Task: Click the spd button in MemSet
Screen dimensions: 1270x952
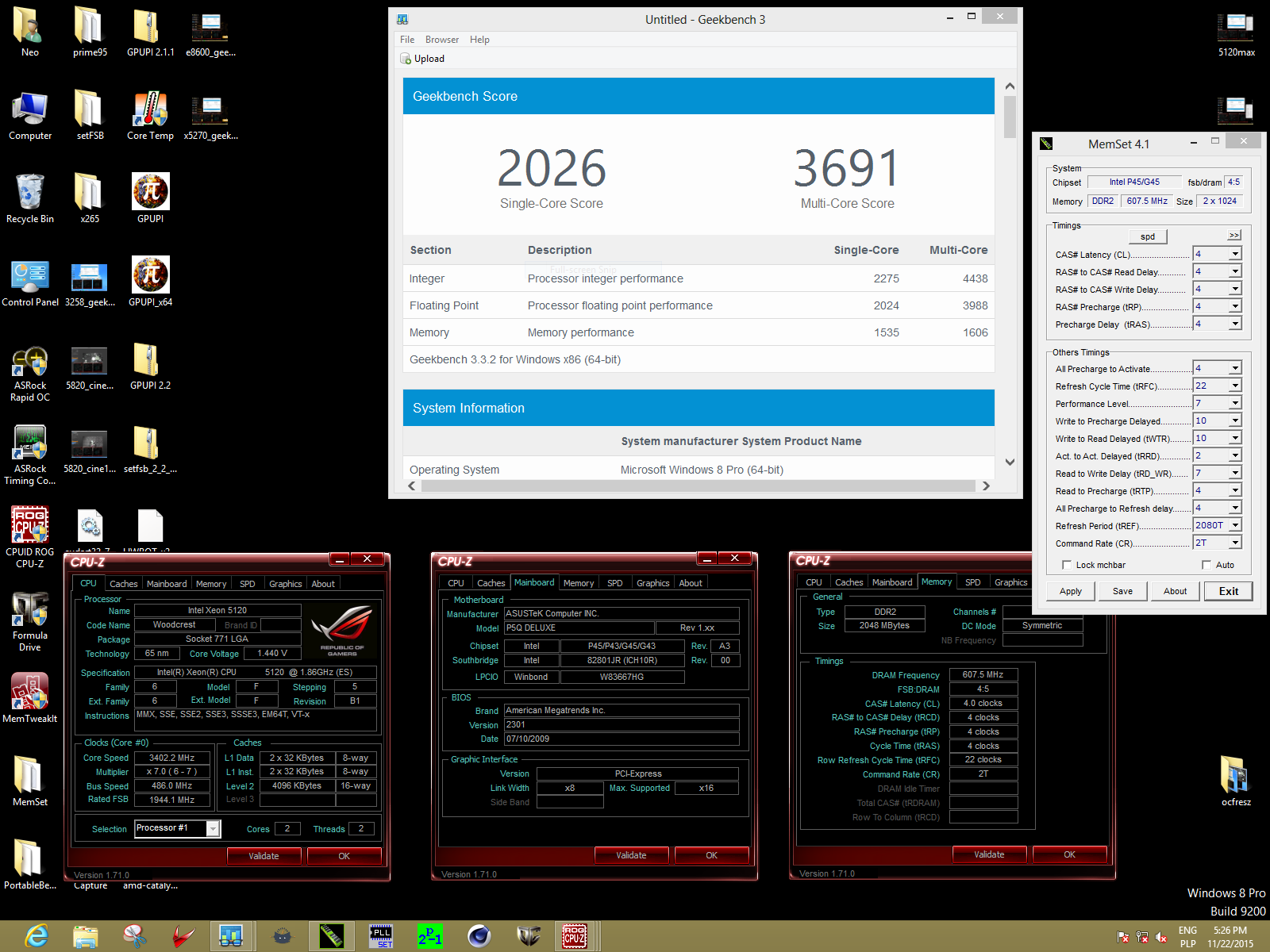Action: 1148,236
